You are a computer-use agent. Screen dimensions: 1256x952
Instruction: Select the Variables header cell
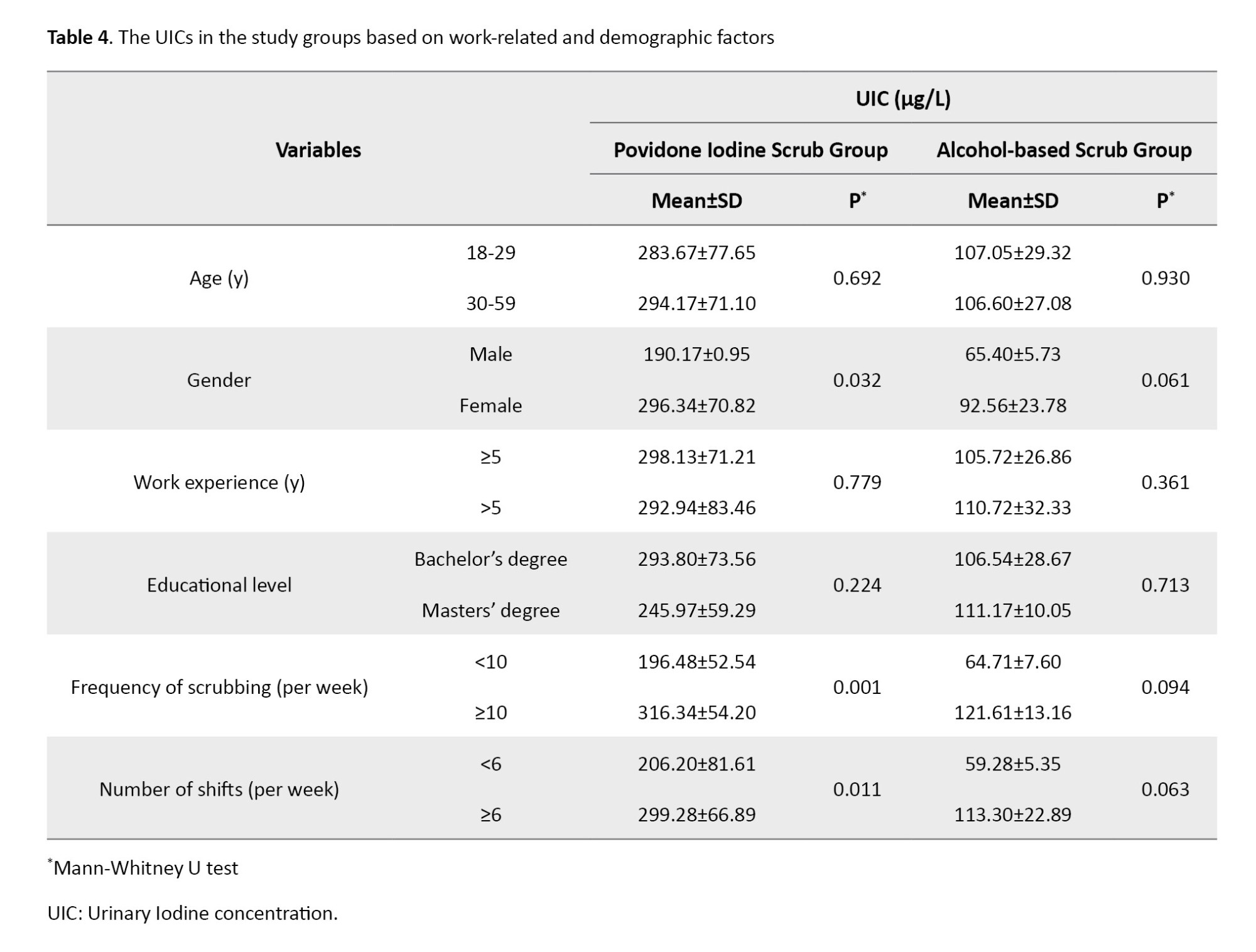318,149
